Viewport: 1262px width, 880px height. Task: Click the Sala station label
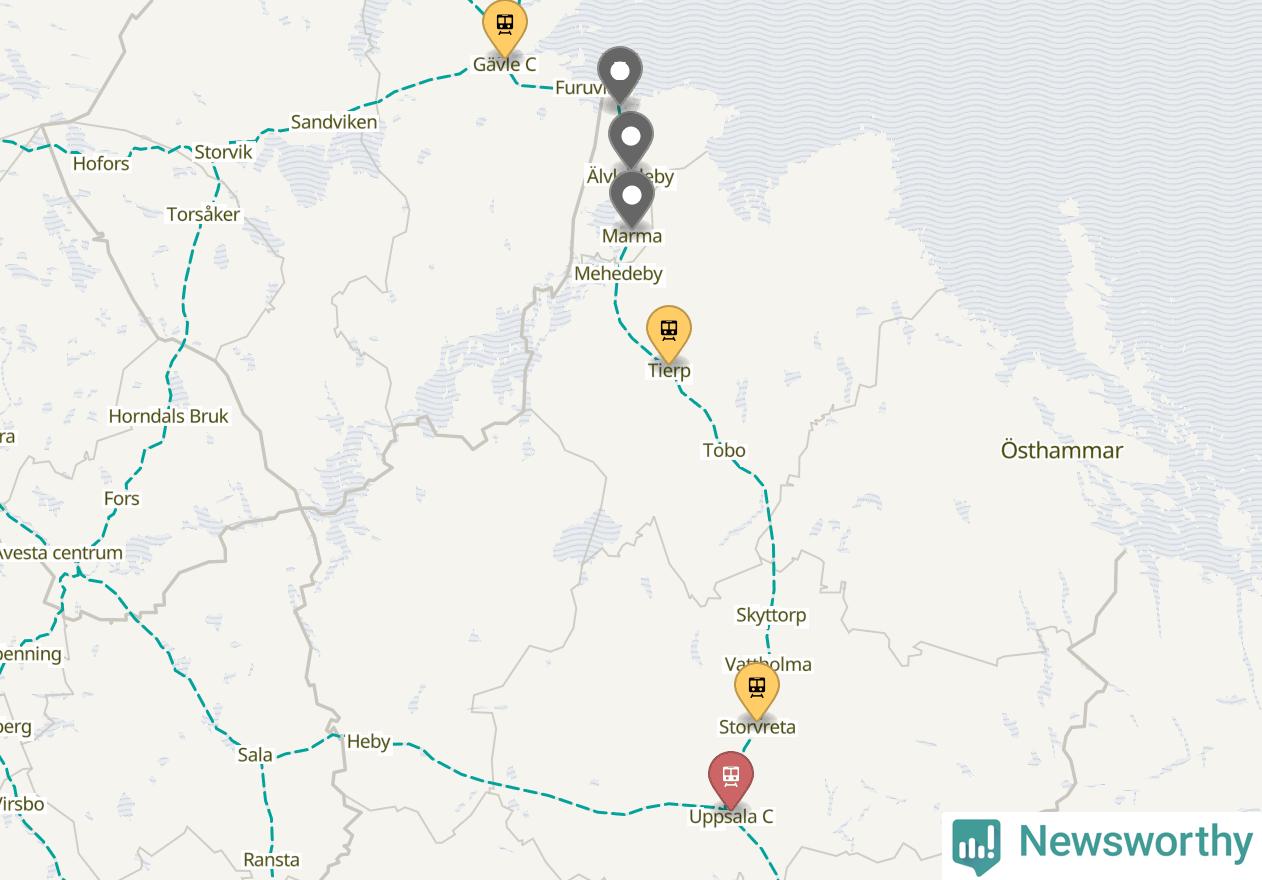255,755
